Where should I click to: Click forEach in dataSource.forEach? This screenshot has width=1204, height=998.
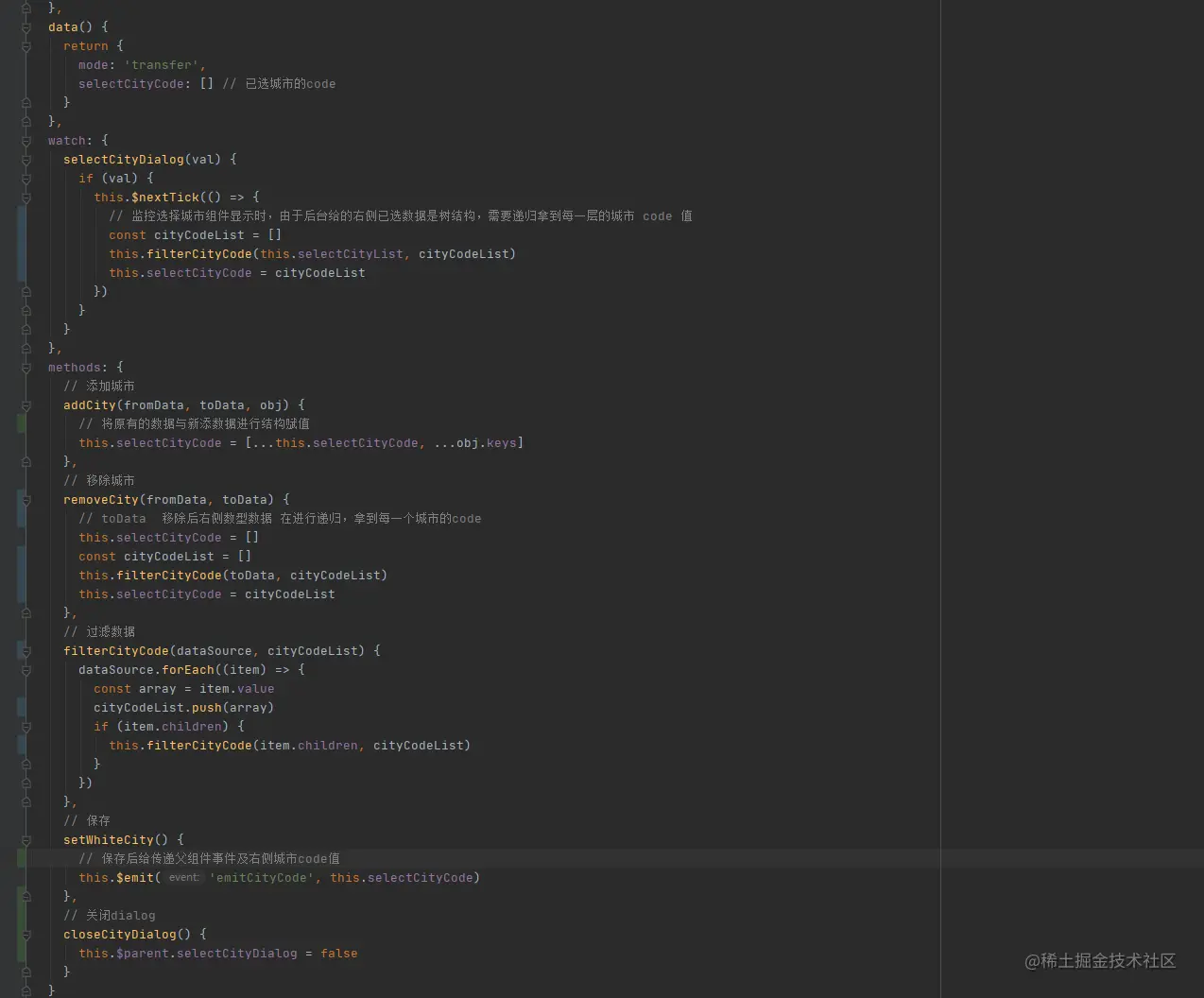tap(188, 670)
